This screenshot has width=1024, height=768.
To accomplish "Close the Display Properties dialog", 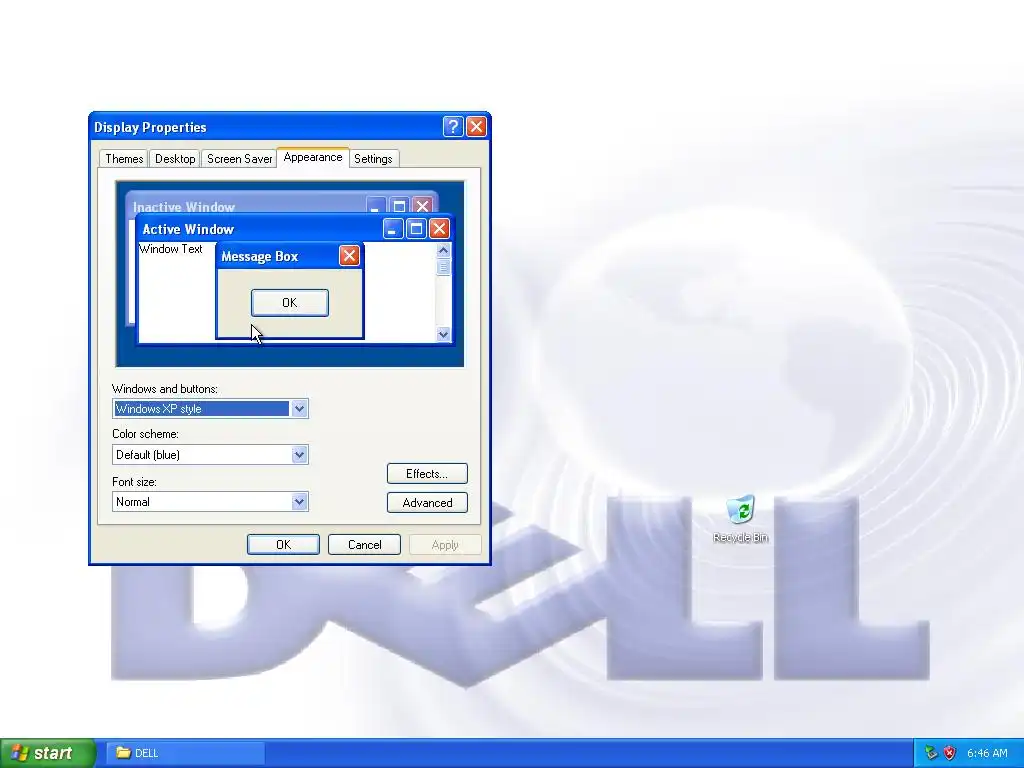I will coord(476,127).
